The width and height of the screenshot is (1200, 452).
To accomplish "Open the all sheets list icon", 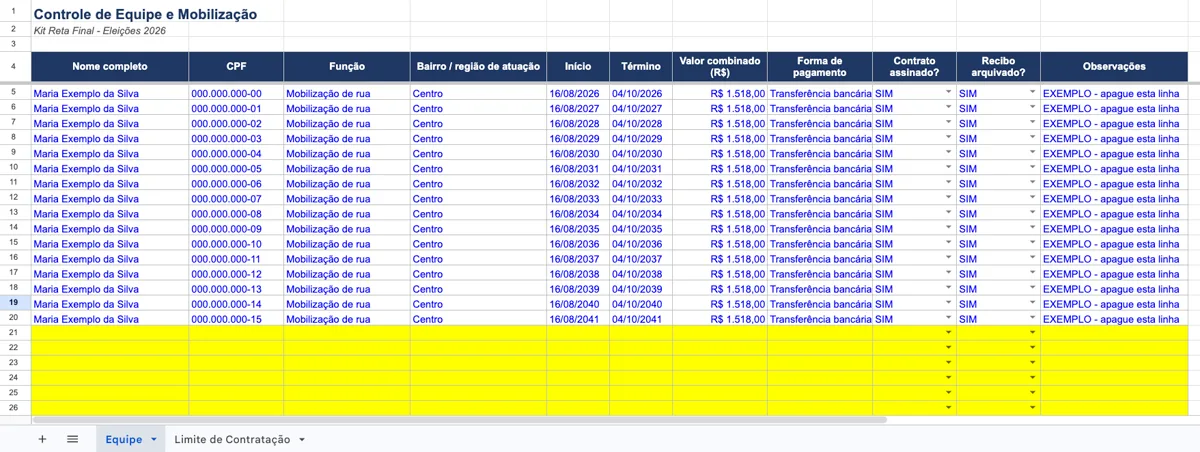I will click(73, 439).
